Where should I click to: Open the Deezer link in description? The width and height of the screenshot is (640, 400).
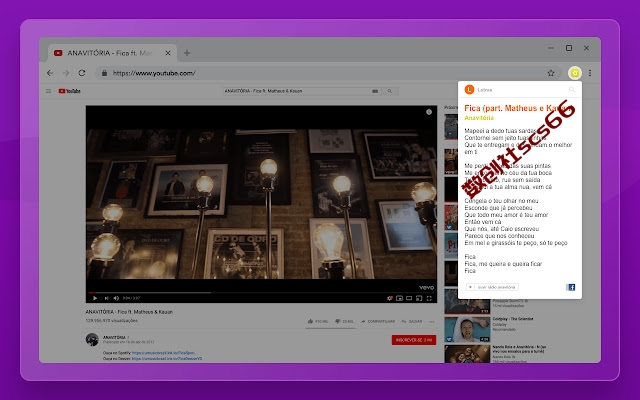tap(167, 358)
